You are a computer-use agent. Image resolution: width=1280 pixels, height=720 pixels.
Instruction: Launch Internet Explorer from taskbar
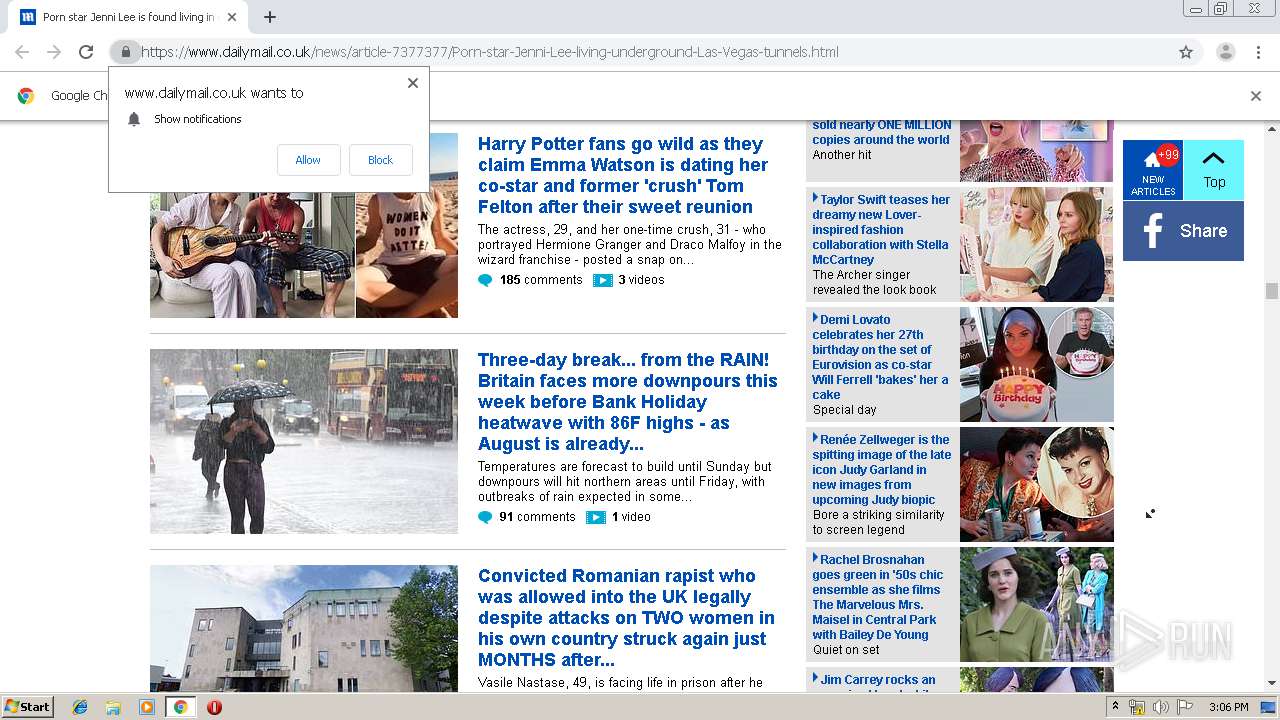point(80,707)
